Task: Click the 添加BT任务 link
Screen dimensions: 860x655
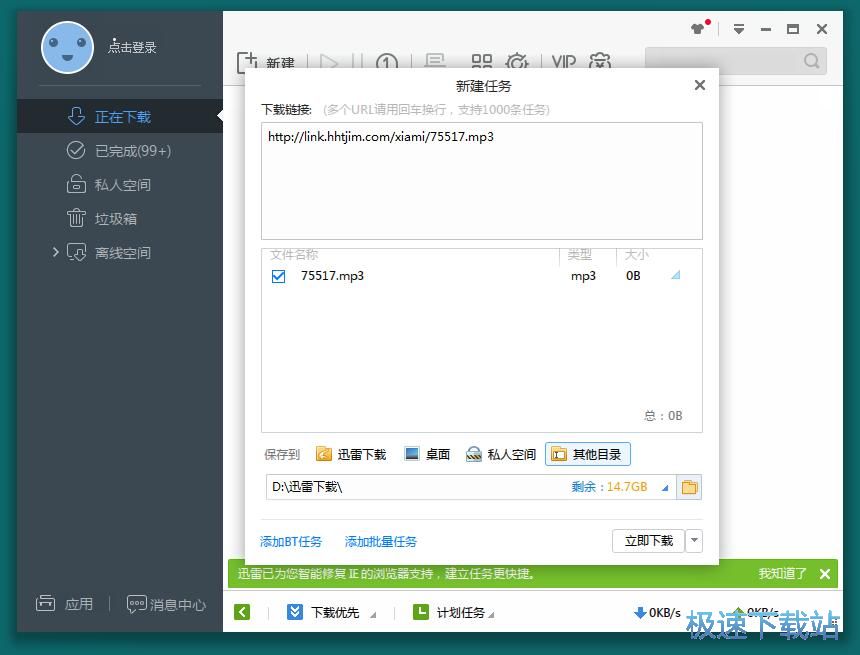Action: click(291, 542)
